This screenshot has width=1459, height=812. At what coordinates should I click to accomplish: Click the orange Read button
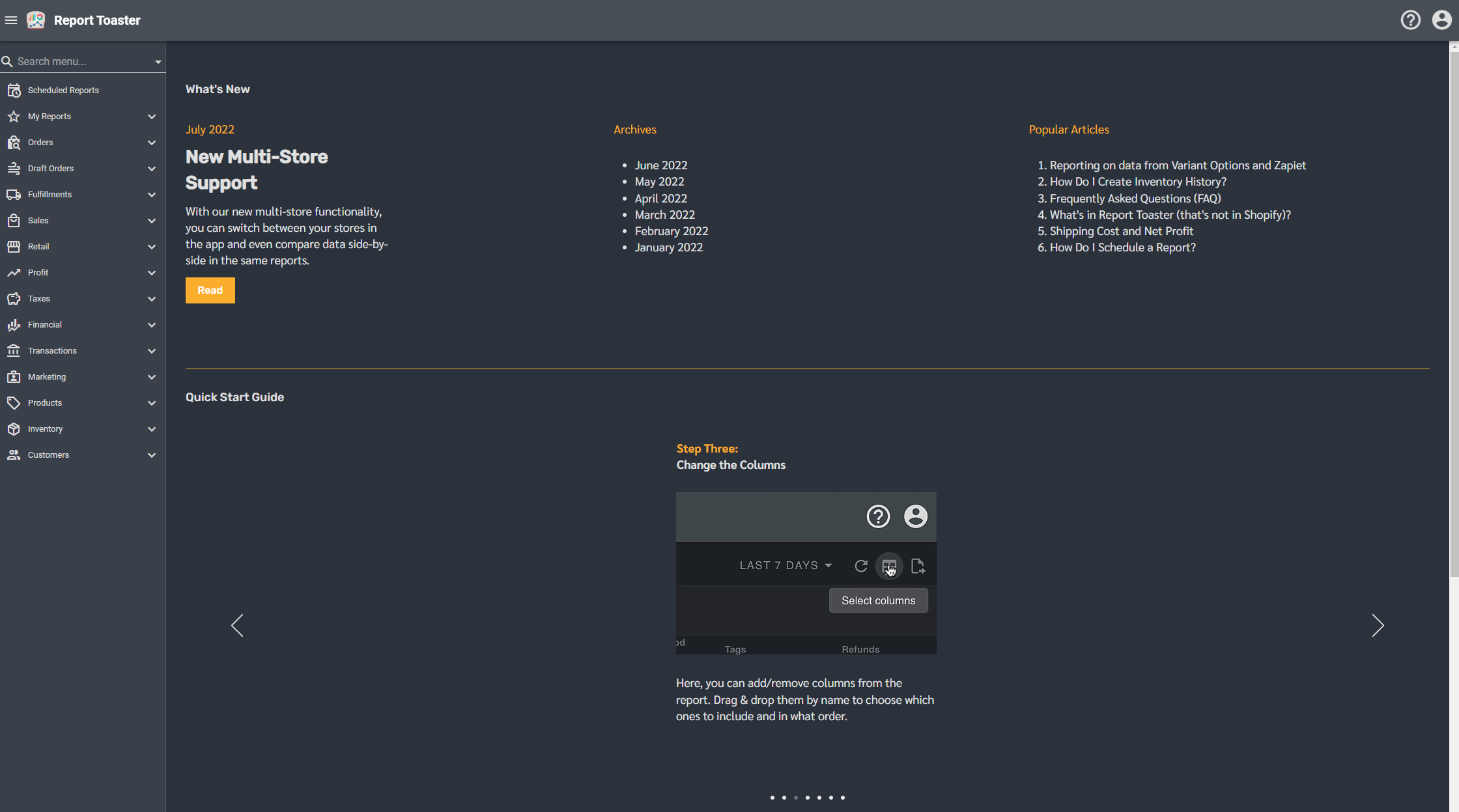[210, 290]
